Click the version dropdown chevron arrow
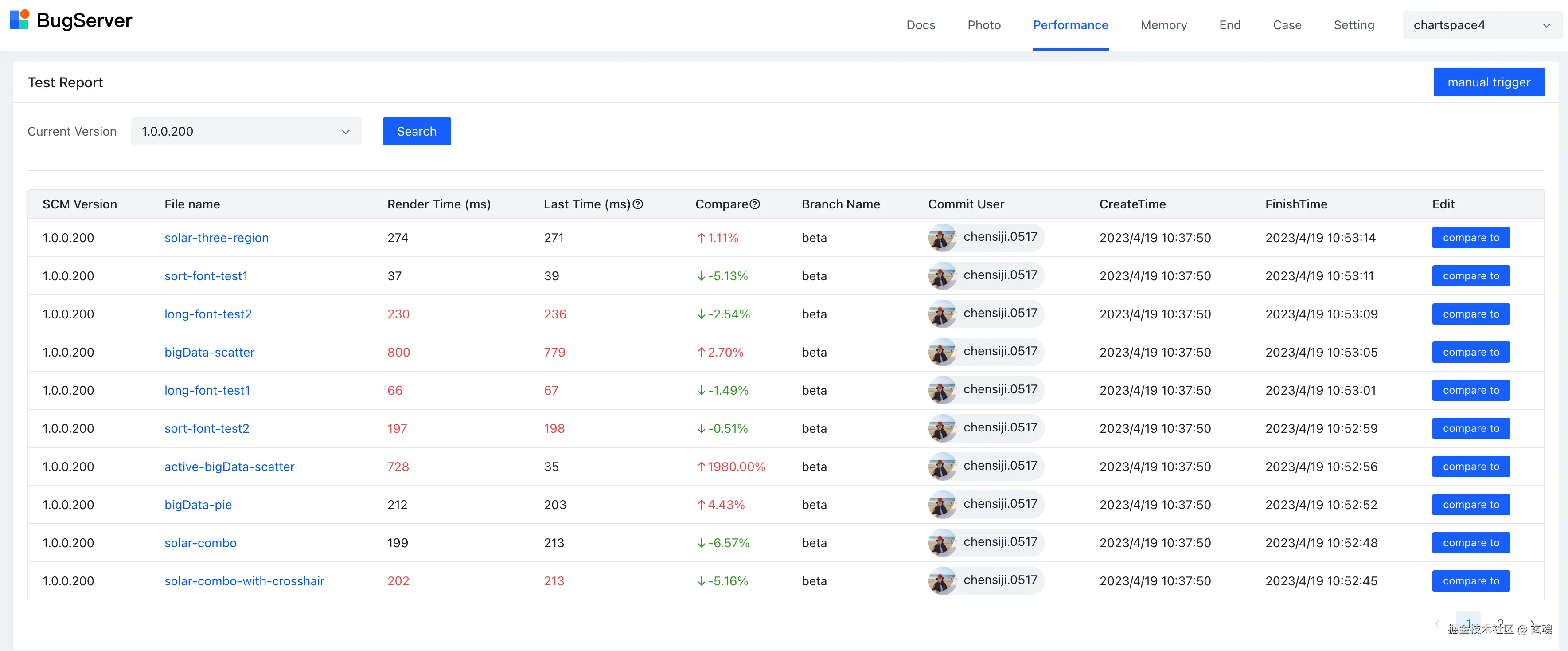This screenshot has width=1568, height=651. pos(345,132)
